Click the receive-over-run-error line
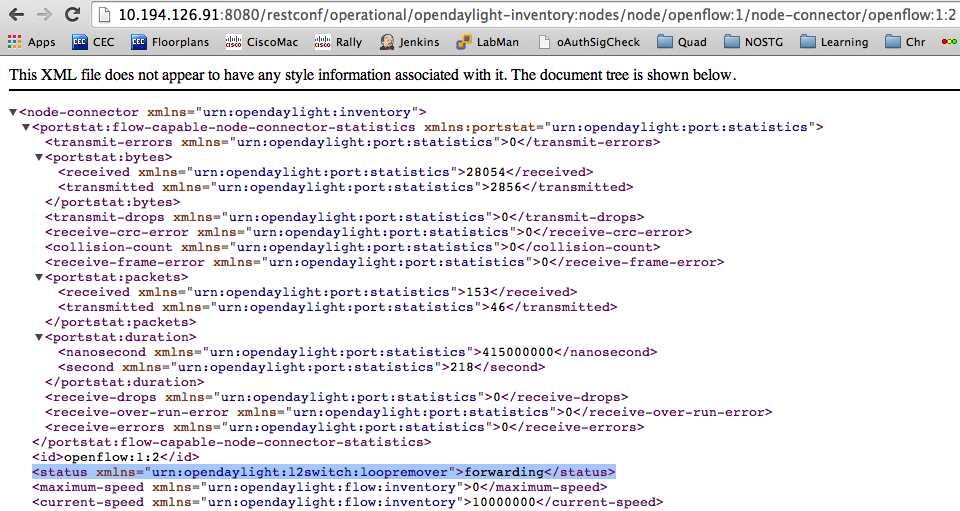Viewport: 960px width, 511px height. [x=408, y=412]
